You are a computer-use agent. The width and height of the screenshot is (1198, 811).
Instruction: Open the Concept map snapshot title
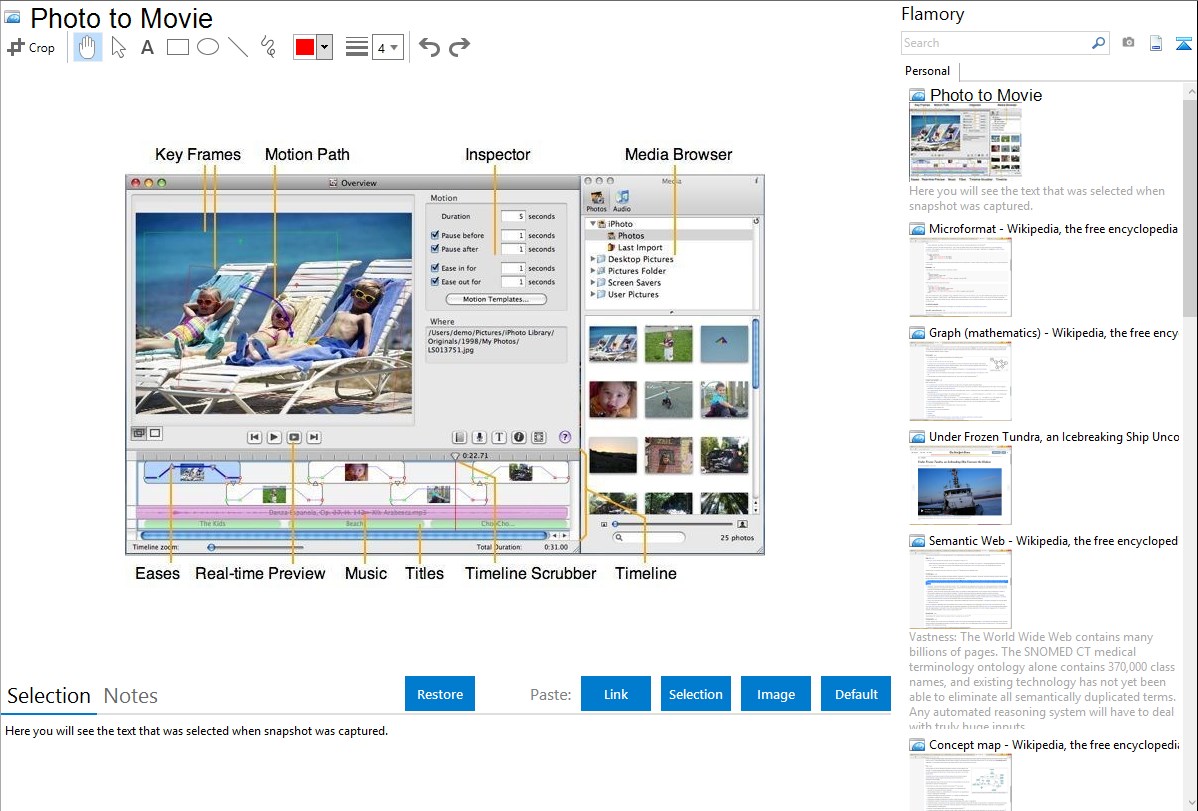point(1053,744)
